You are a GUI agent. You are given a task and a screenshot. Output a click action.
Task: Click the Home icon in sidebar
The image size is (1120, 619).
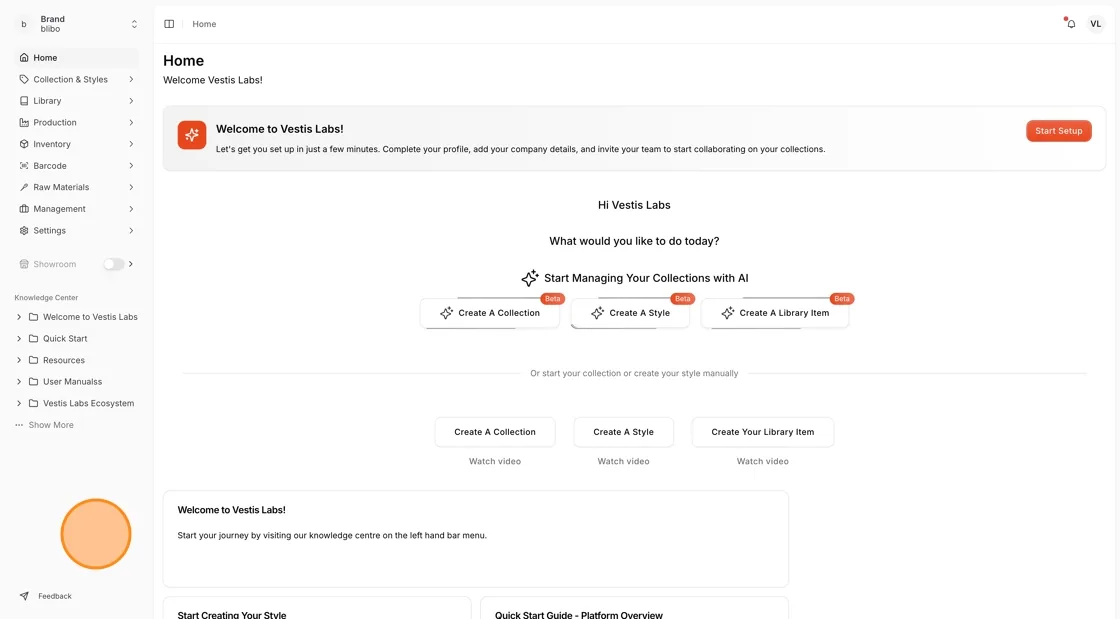24,58
